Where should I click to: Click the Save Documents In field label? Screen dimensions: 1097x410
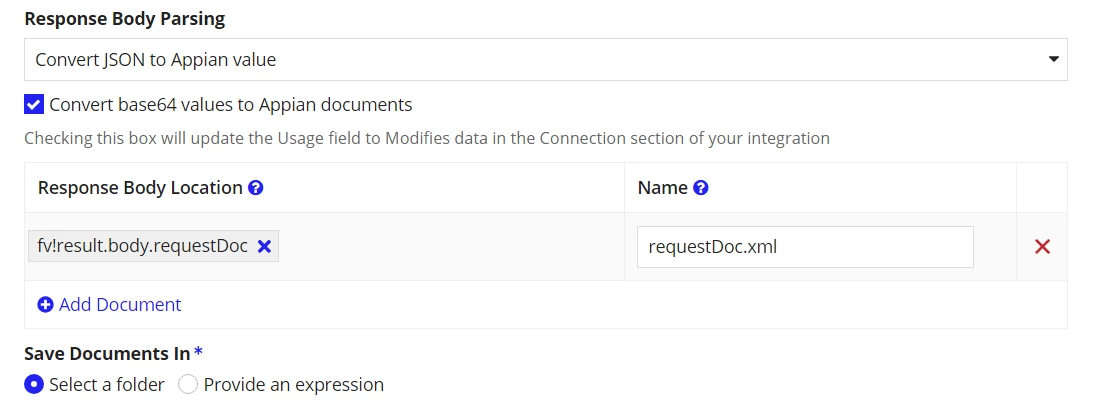click(x=107, y=353)
